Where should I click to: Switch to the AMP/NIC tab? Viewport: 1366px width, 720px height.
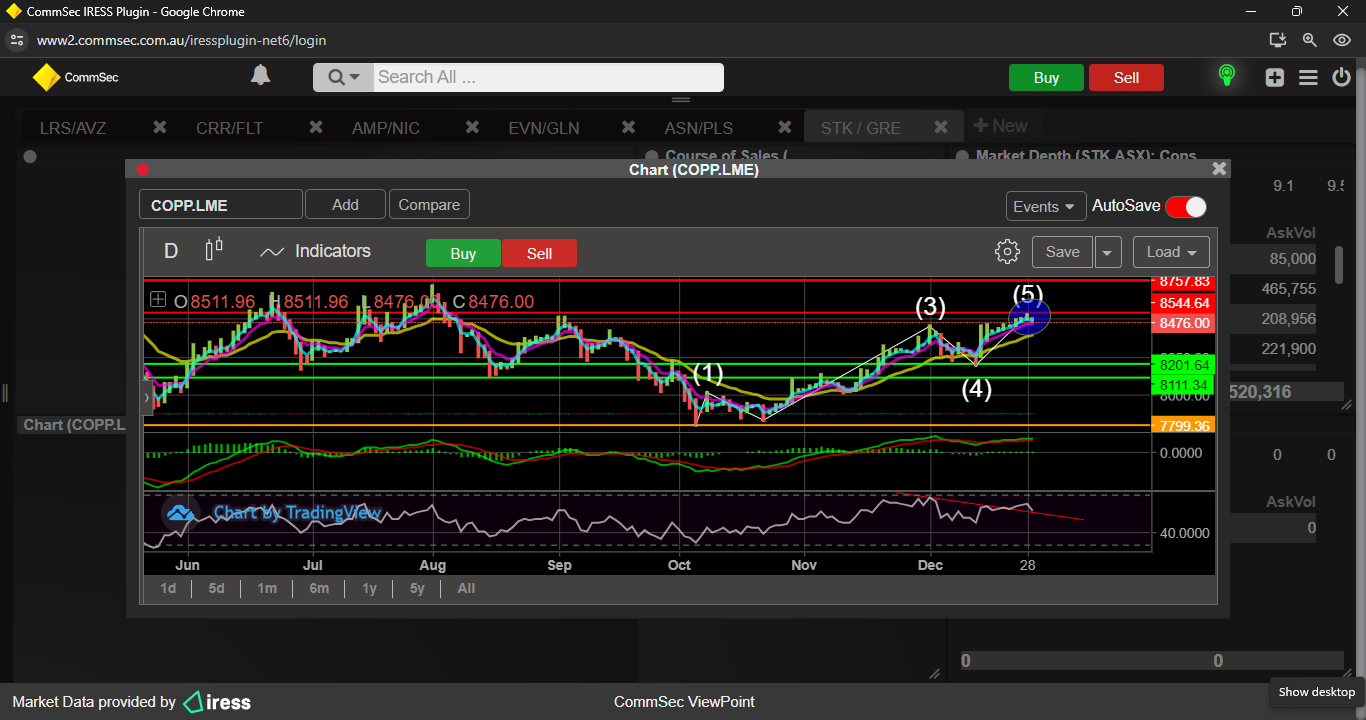385,128
